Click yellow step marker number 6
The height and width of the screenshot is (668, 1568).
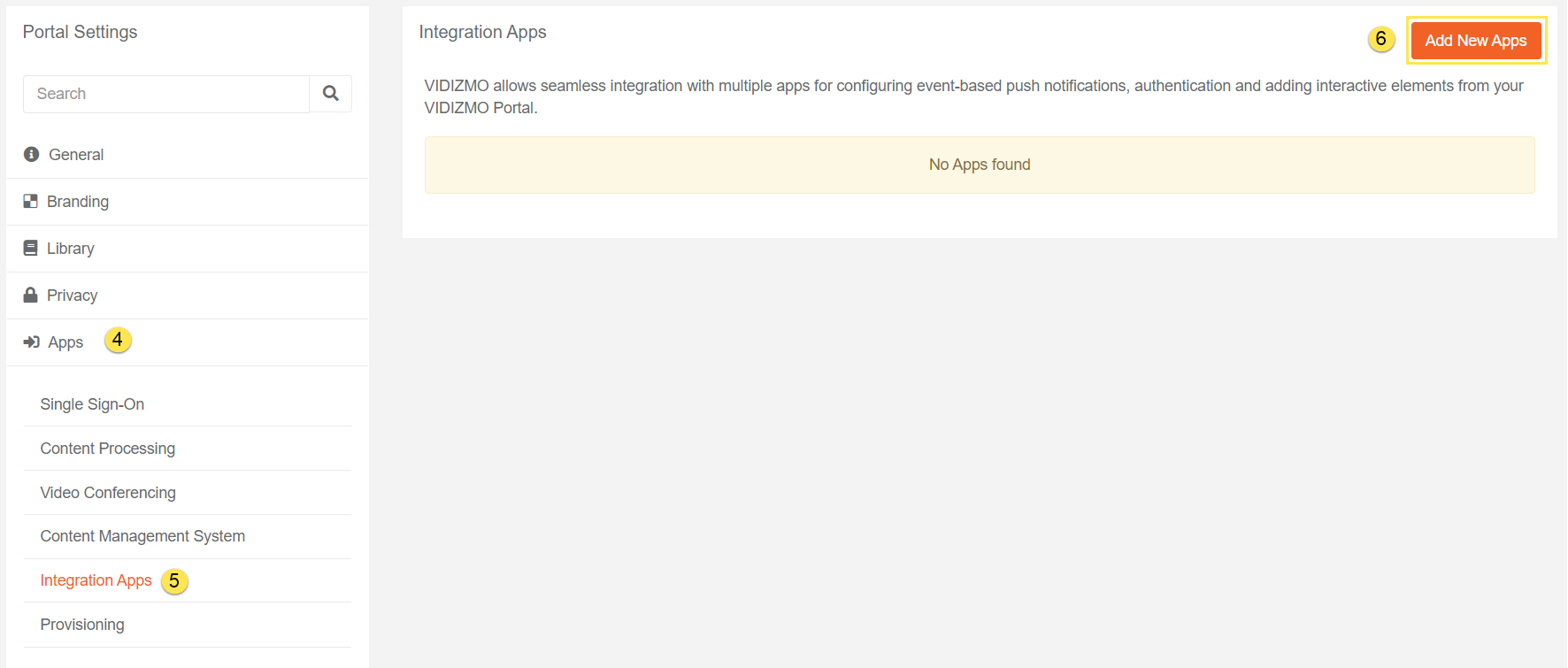coord(1380,39)
